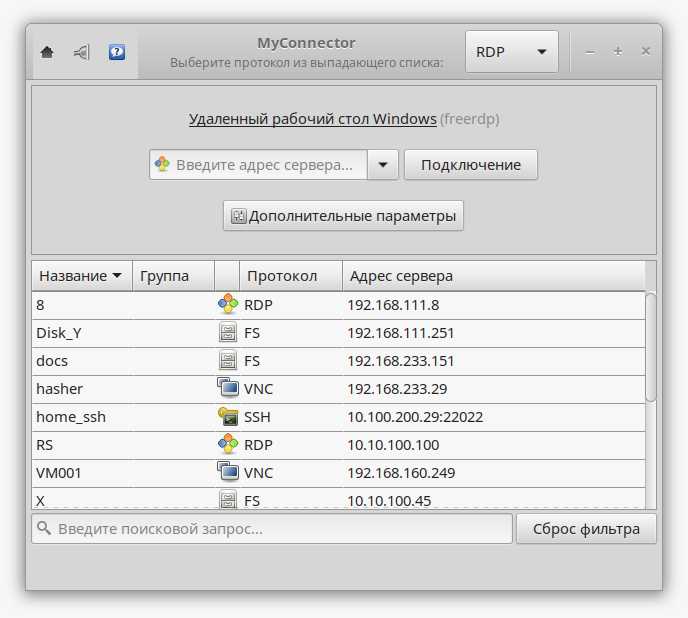Click the Протокол column header
Viewport: 688px width, 618px height.
tap(290, 276)
